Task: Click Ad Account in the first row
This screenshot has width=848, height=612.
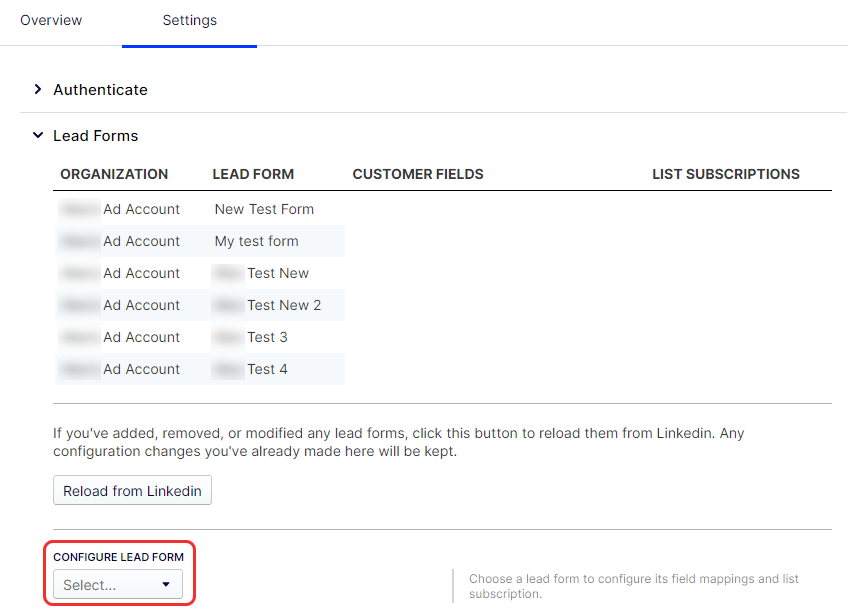Action: click(141, 209)
